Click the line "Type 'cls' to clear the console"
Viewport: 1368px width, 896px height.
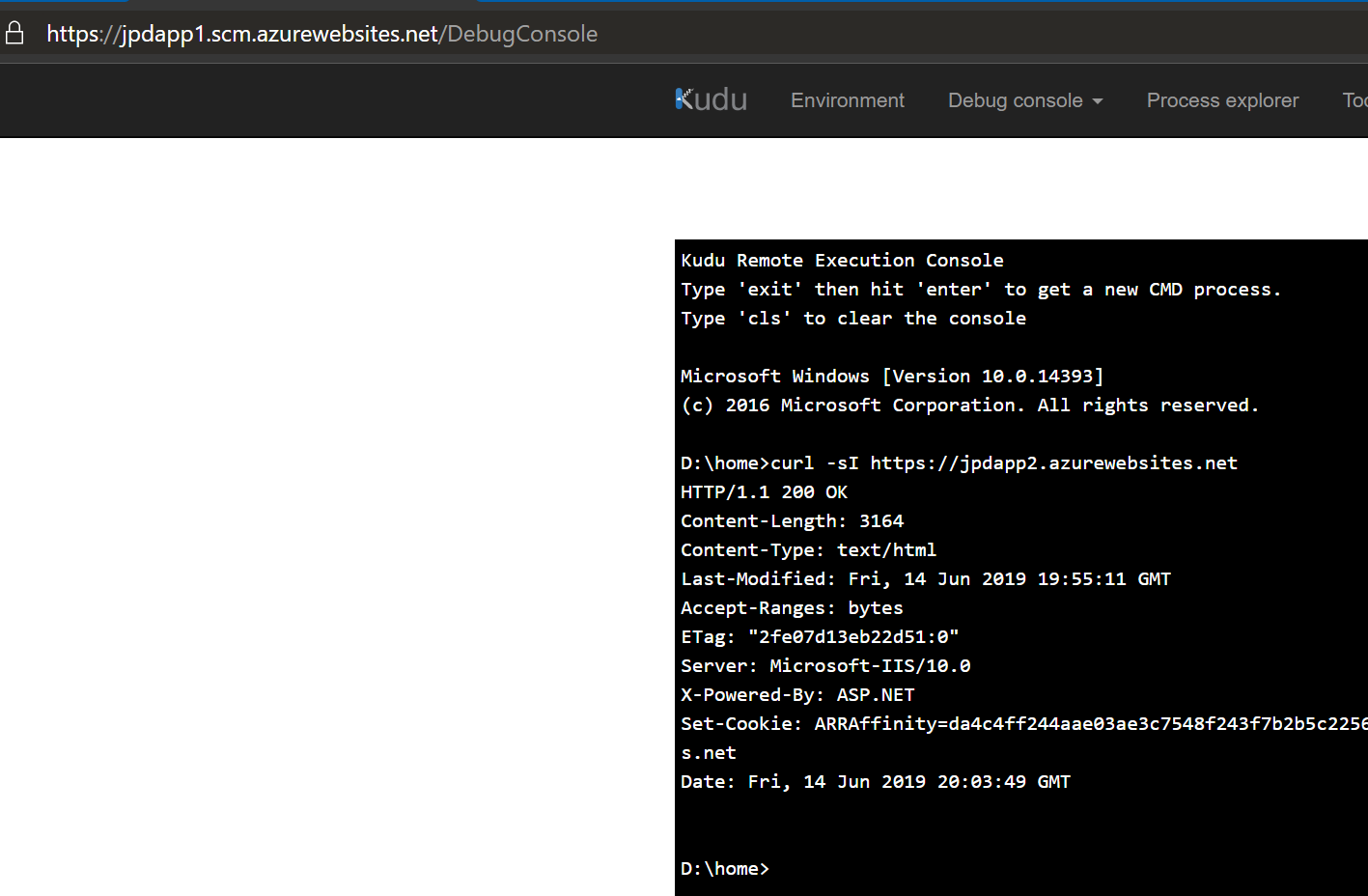[853, 318]
